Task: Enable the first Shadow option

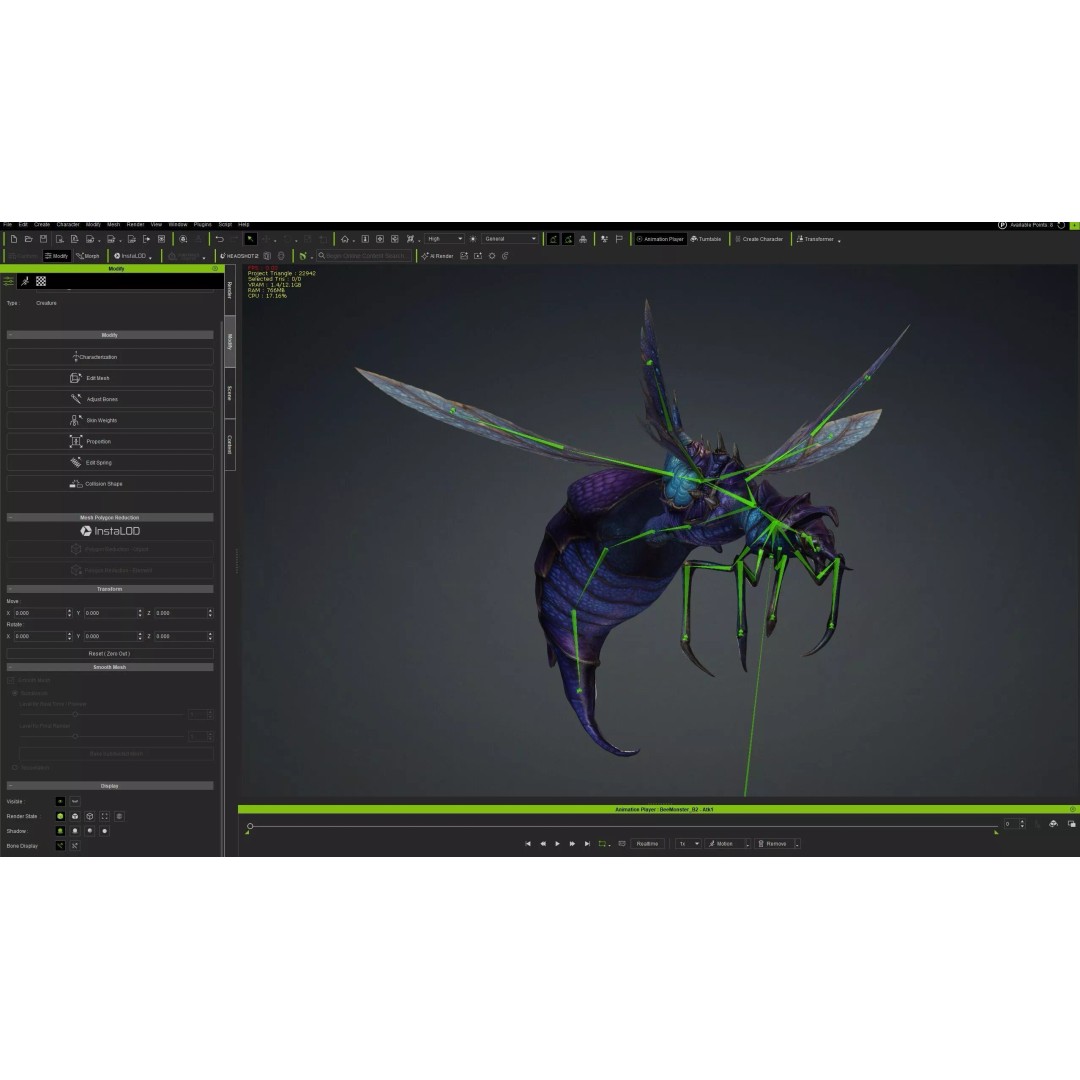Action: click(61, 831)
